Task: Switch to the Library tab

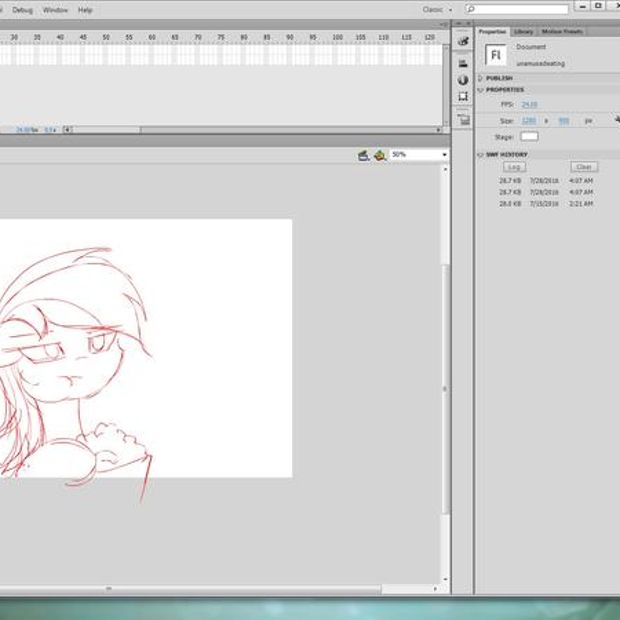Action: [524, 32]
